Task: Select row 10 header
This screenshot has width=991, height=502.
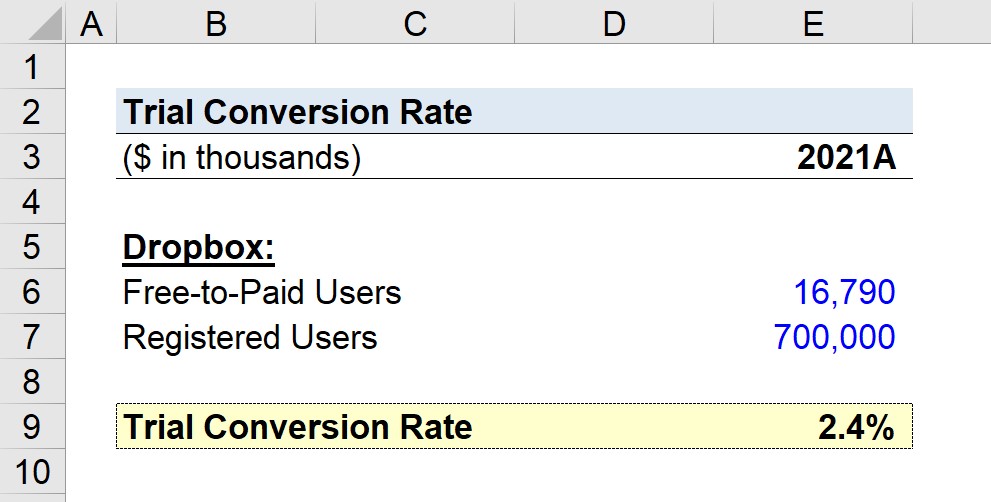Action: coord(32,471)
